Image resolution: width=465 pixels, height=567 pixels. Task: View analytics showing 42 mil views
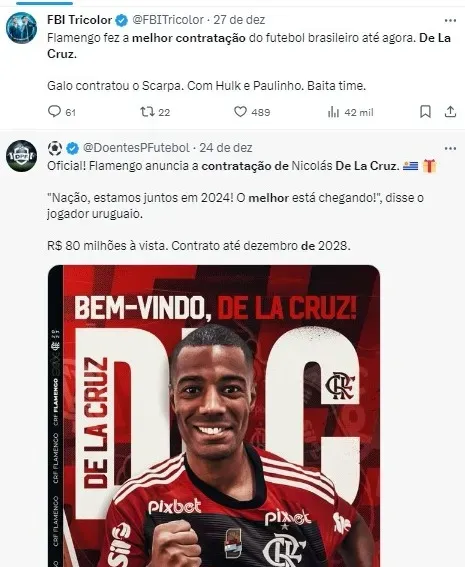[350, 112]
